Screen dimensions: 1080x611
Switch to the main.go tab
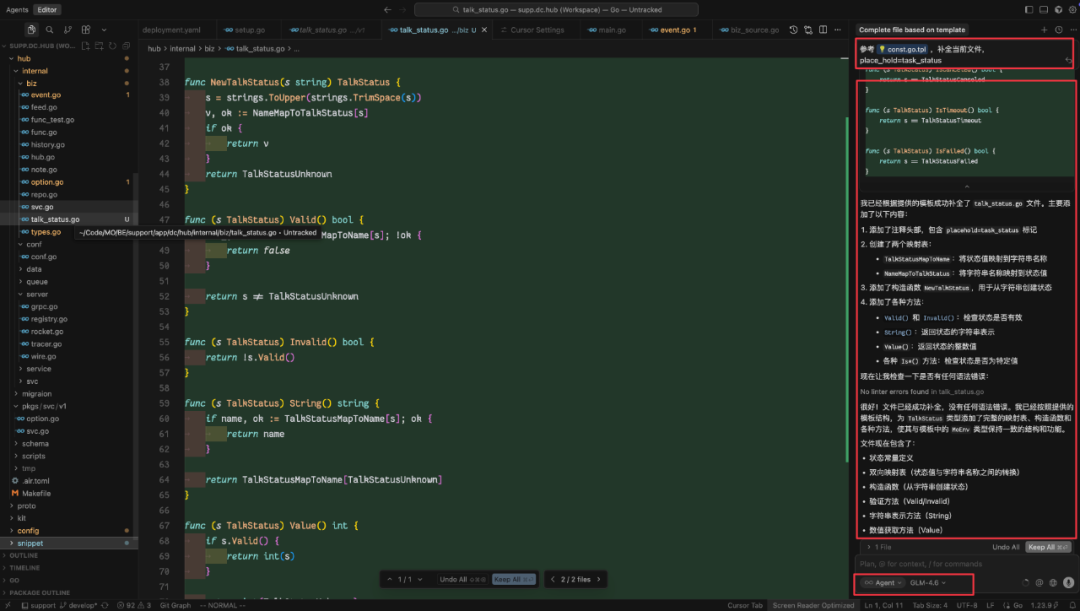608,30
